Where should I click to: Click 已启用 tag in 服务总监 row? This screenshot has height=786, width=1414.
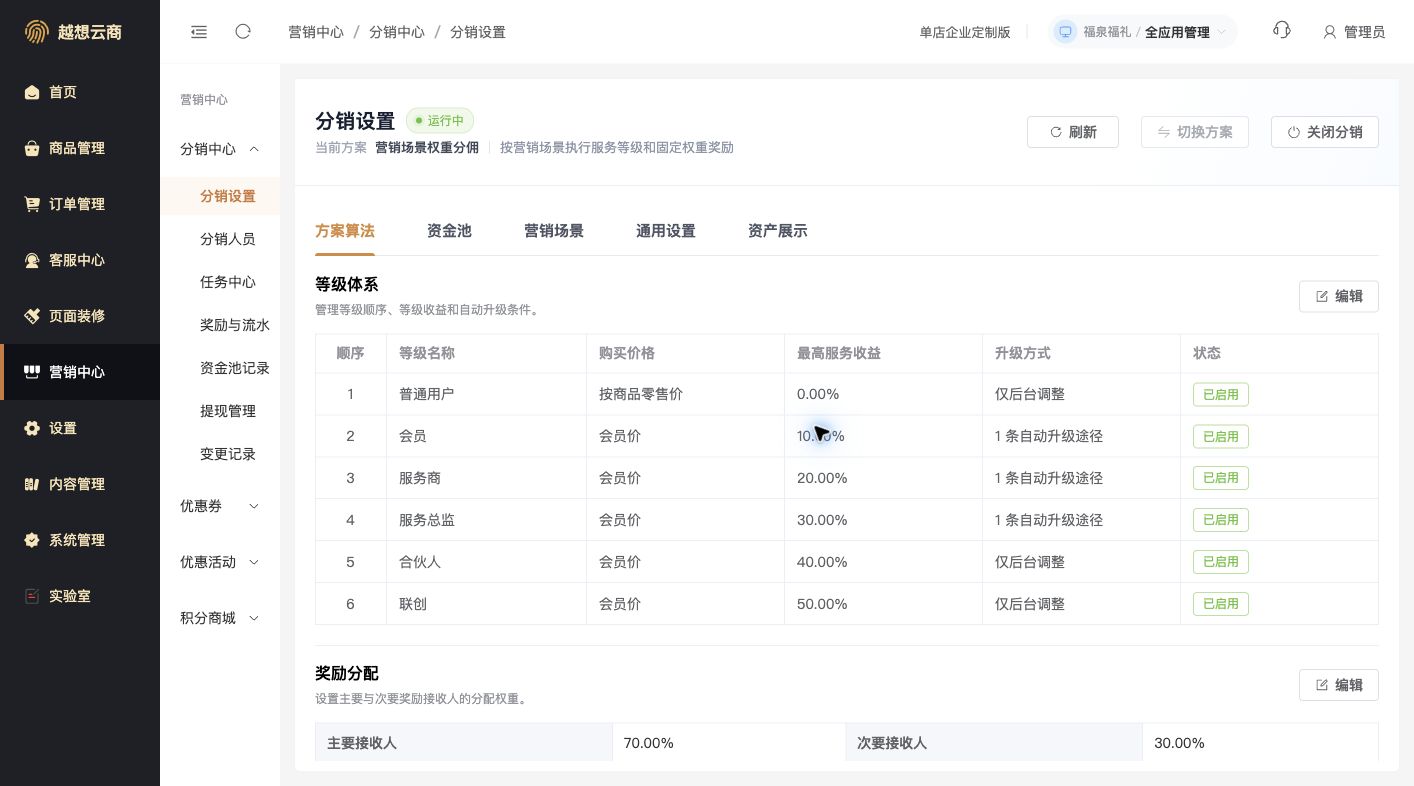tap(1220, 520)
